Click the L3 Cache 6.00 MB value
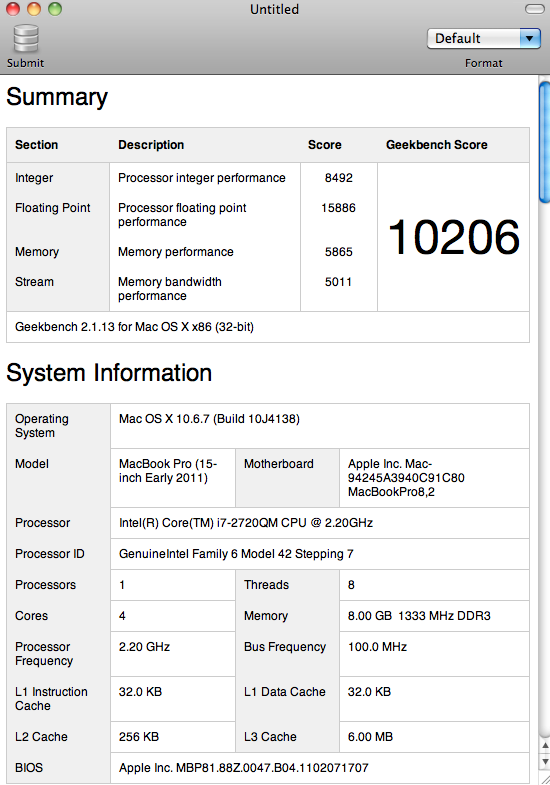Image resolution: width=550 pixels, height=785 pixels. (370, 737)
